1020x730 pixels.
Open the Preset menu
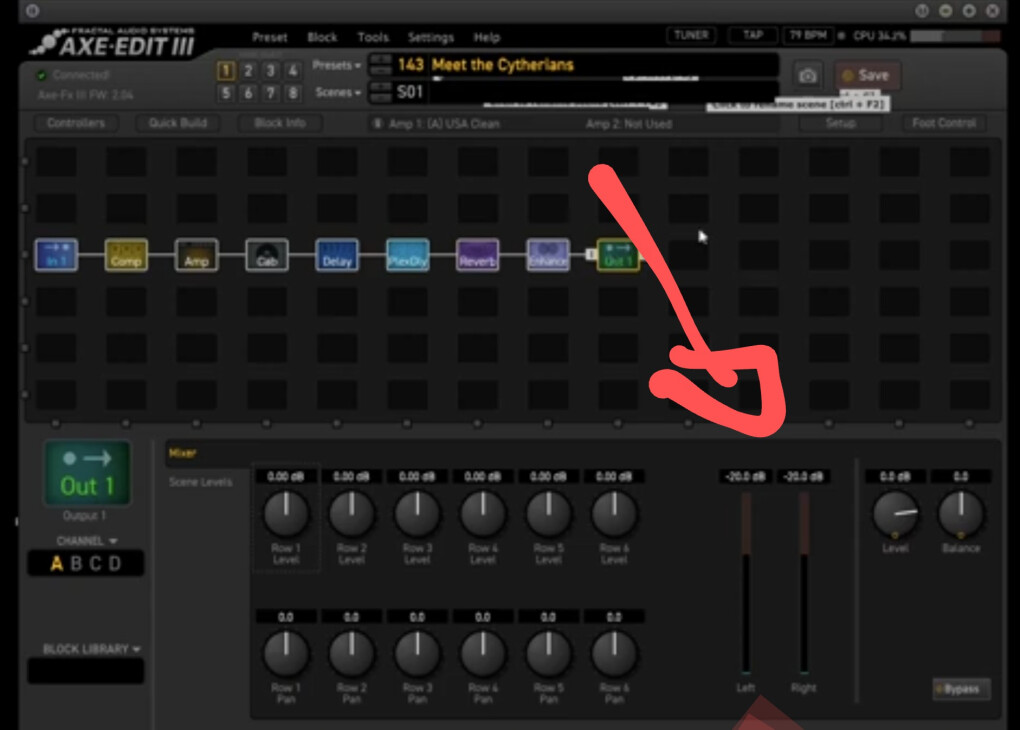pos(269,37)
